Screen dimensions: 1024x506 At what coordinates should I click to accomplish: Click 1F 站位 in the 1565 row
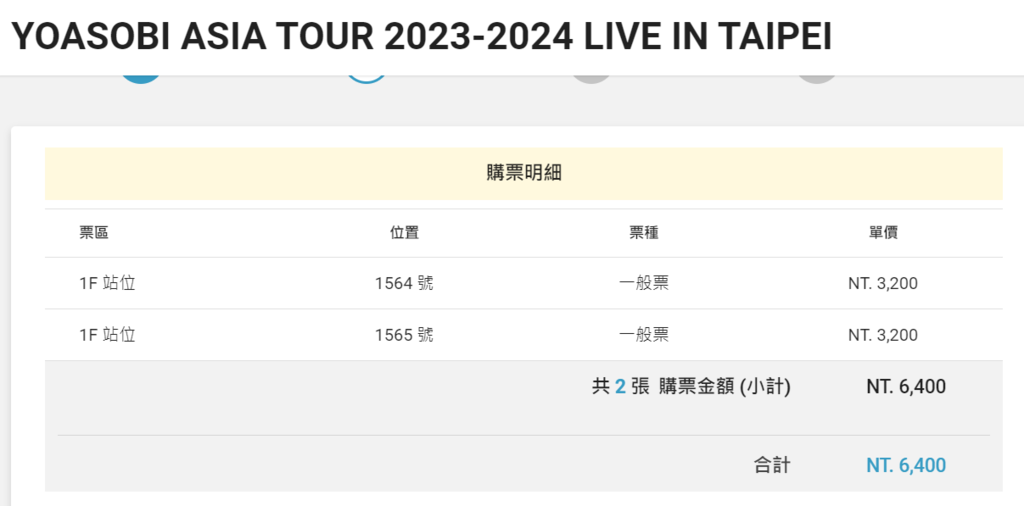click(x=107, y=335)
